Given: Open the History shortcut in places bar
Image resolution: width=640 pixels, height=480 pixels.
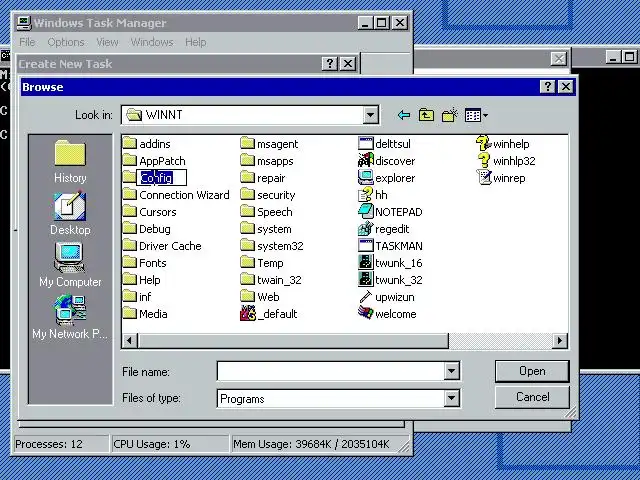Looking at the screenshot, I should point(70,162).
